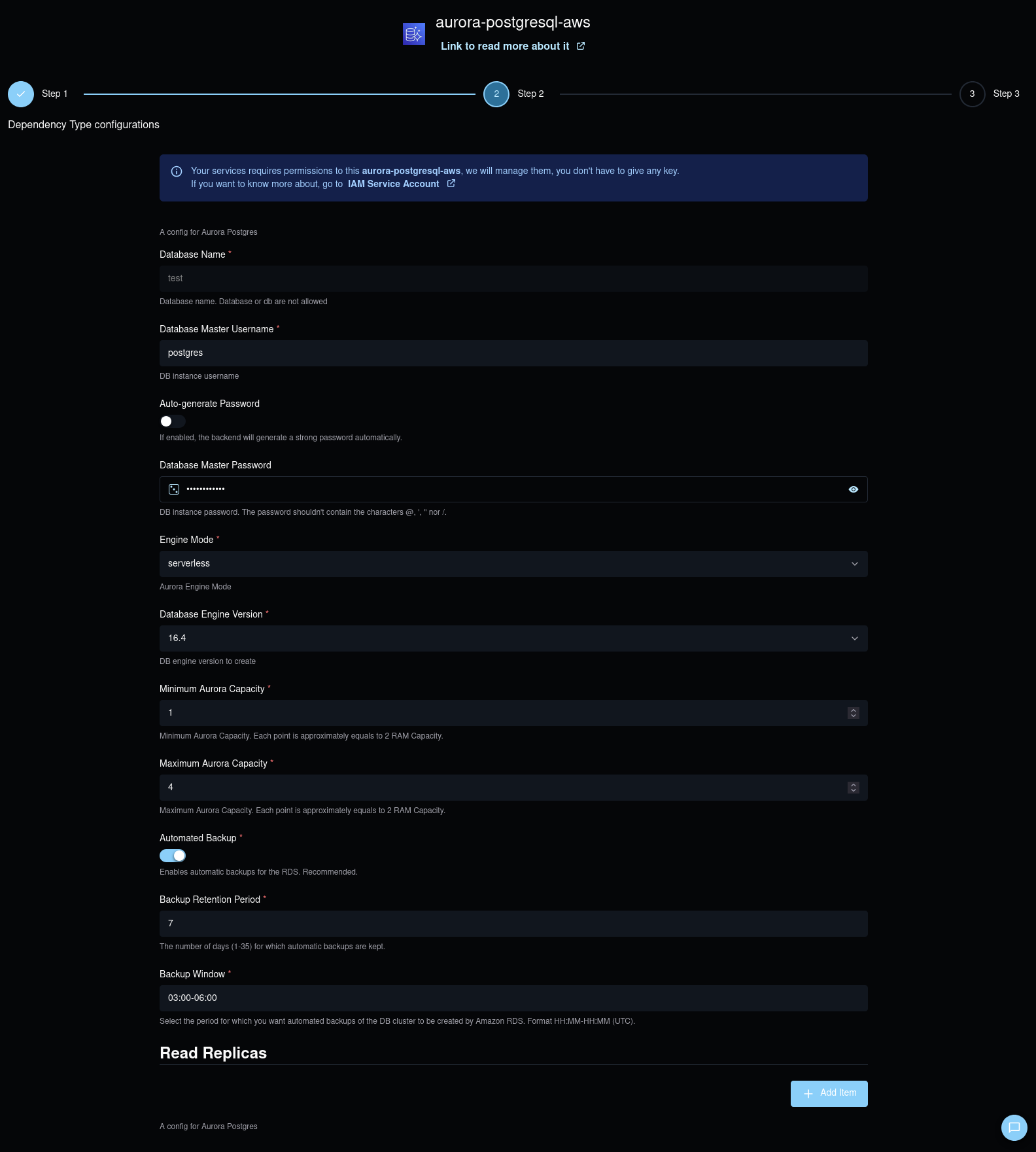Image resolution: width=1036 pixels, height=1152 pixels.
Task: Click the dice password generator icon
Action: click(x=174, y=489)
